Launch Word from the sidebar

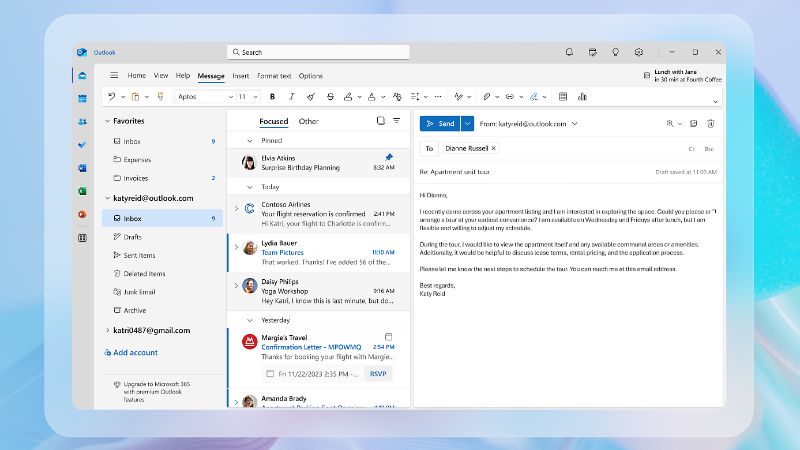coord(82,168)
